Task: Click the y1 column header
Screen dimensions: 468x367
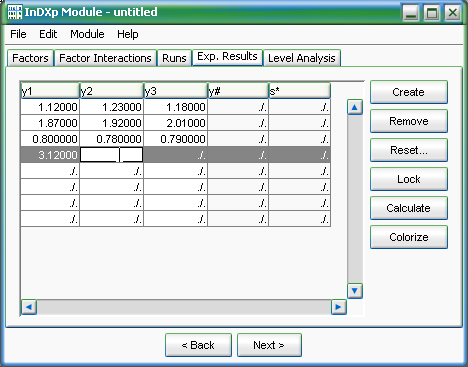Action: (x=50, y=91)
